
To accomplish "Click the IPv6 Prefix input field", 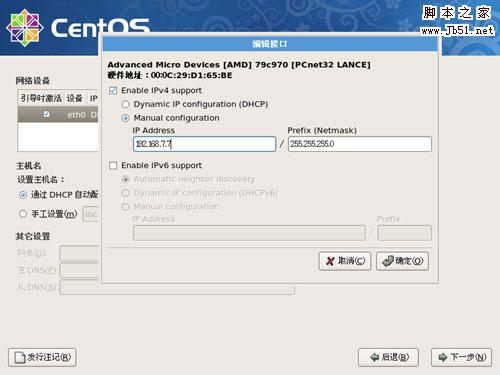I will pos(404,233).
